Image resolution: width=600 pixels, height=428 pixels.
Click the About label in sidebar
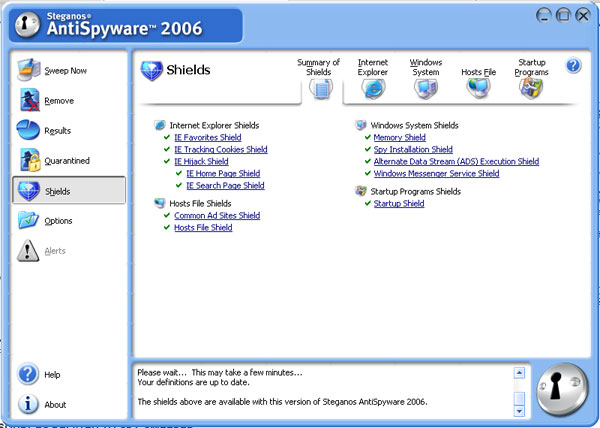tap(55, 405)
